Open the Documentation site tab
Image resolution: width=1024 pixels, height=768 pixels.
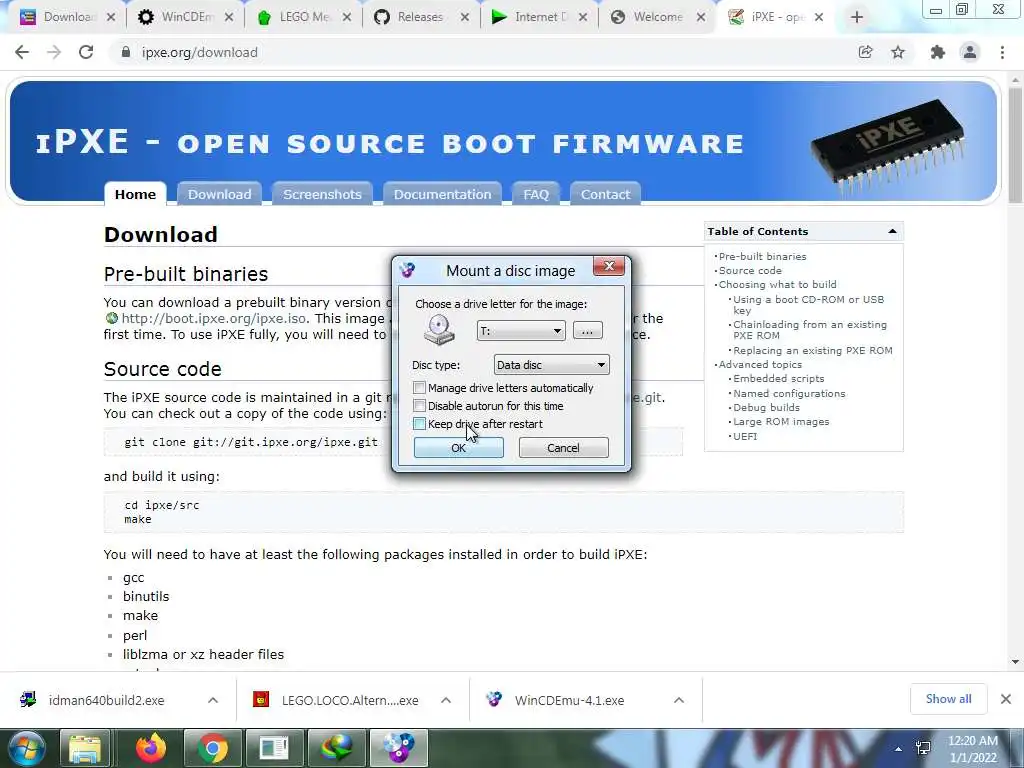tap(442, 194)
